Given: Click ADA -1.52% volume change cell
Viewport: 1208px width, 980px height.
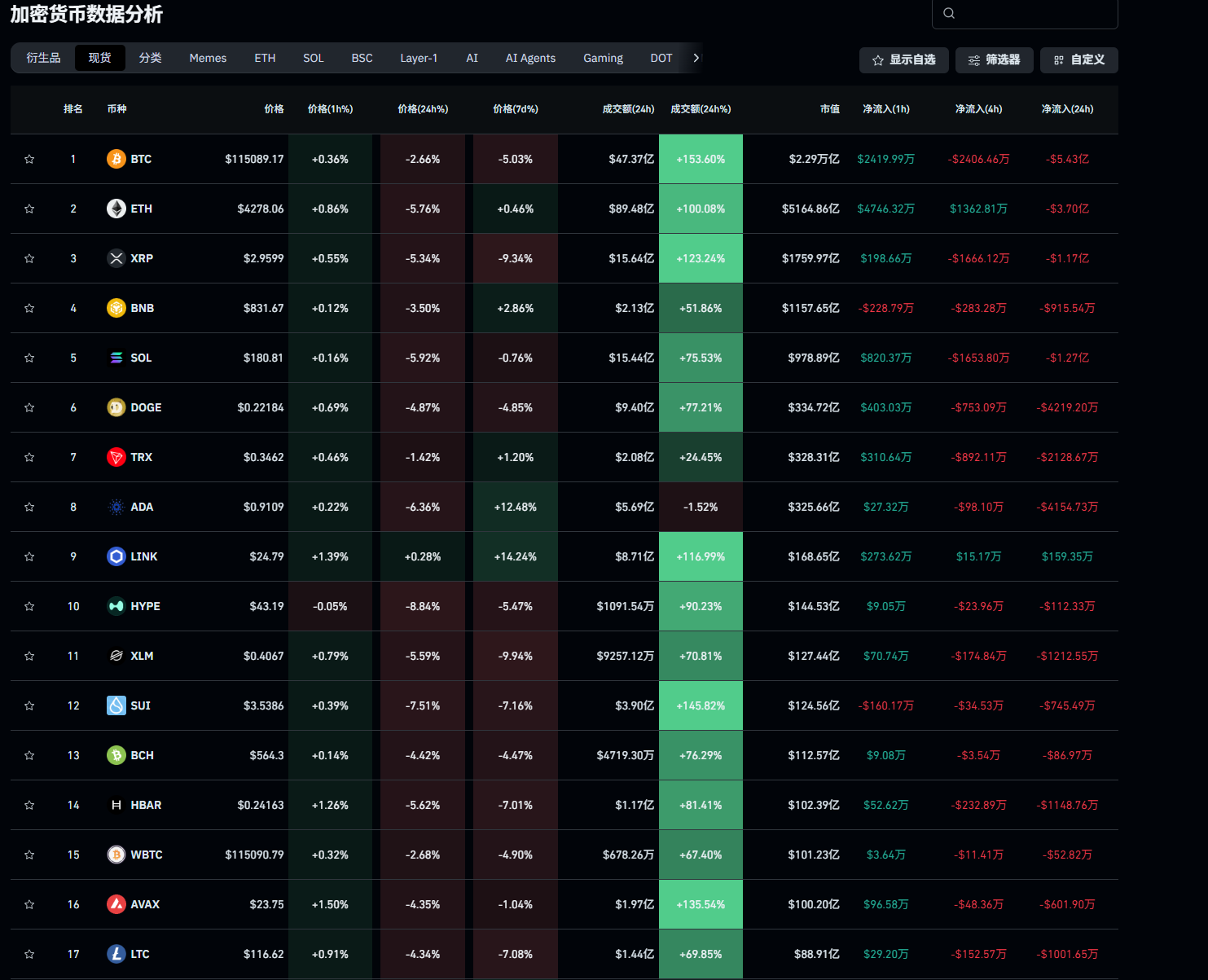Looking at the screenshot, I should point(701,507).
